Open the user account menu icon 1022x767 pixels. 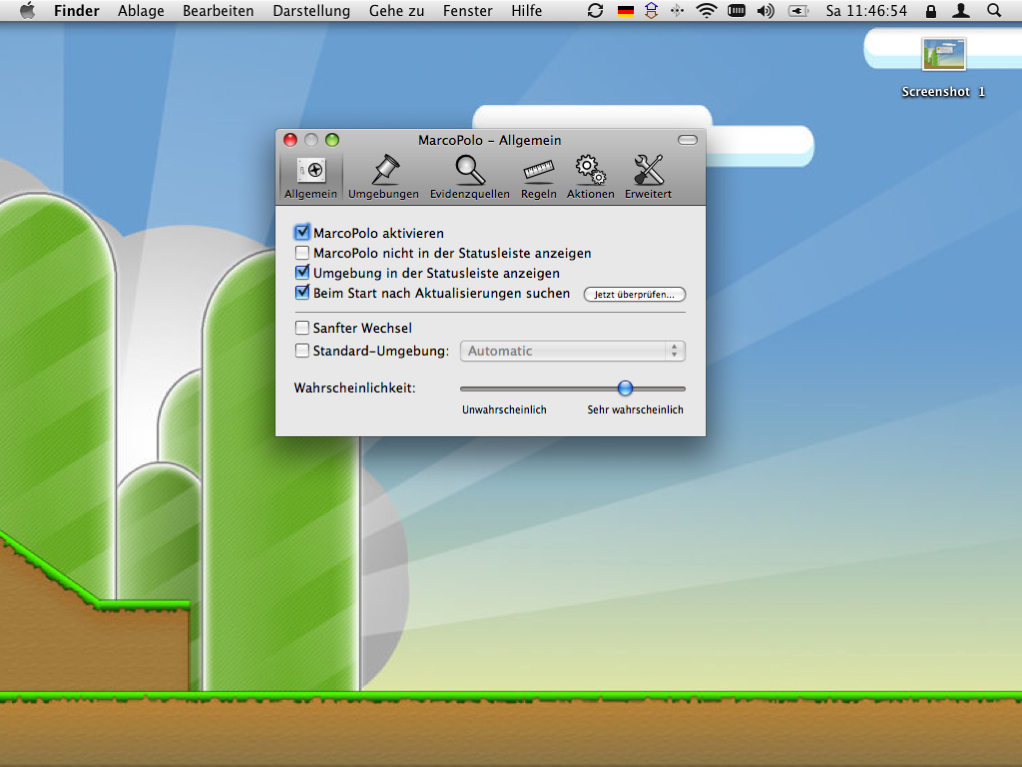tap(961, 10)
